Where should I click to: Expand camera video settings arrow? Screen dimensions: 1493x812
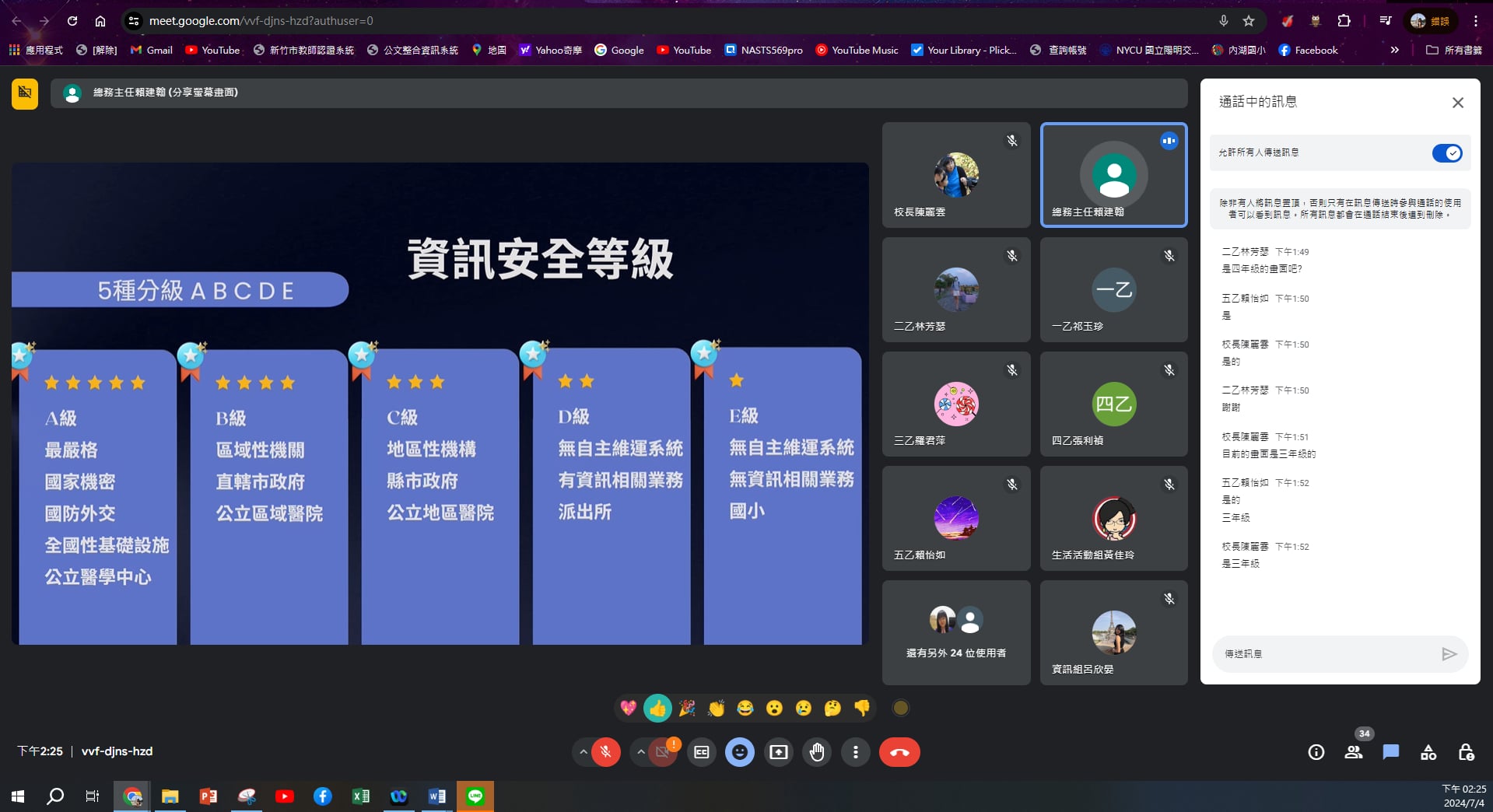(640, 752)
